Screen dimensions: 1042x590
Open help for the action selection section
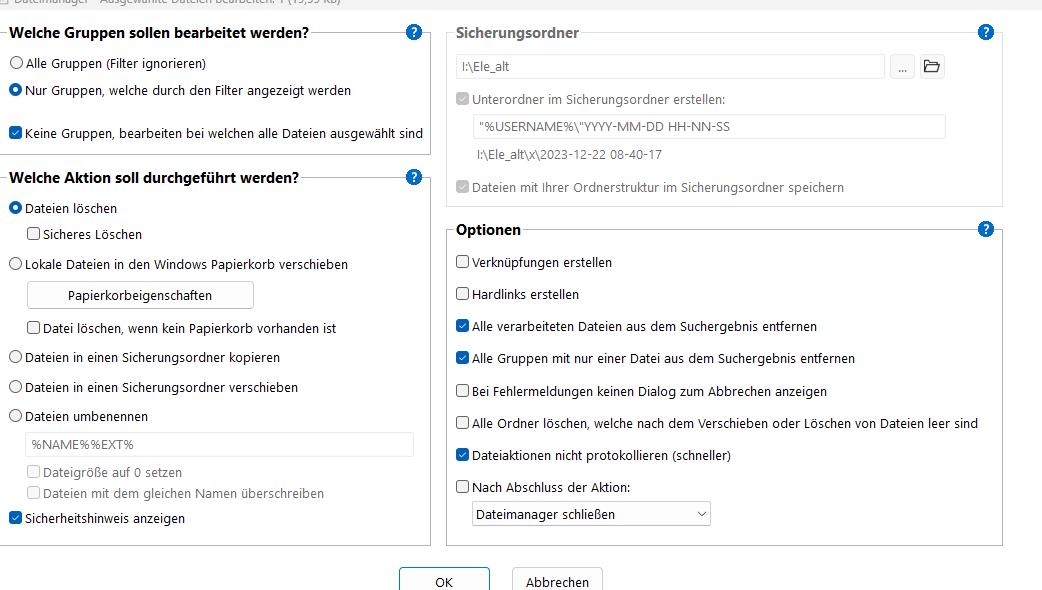tap(414, 177)
